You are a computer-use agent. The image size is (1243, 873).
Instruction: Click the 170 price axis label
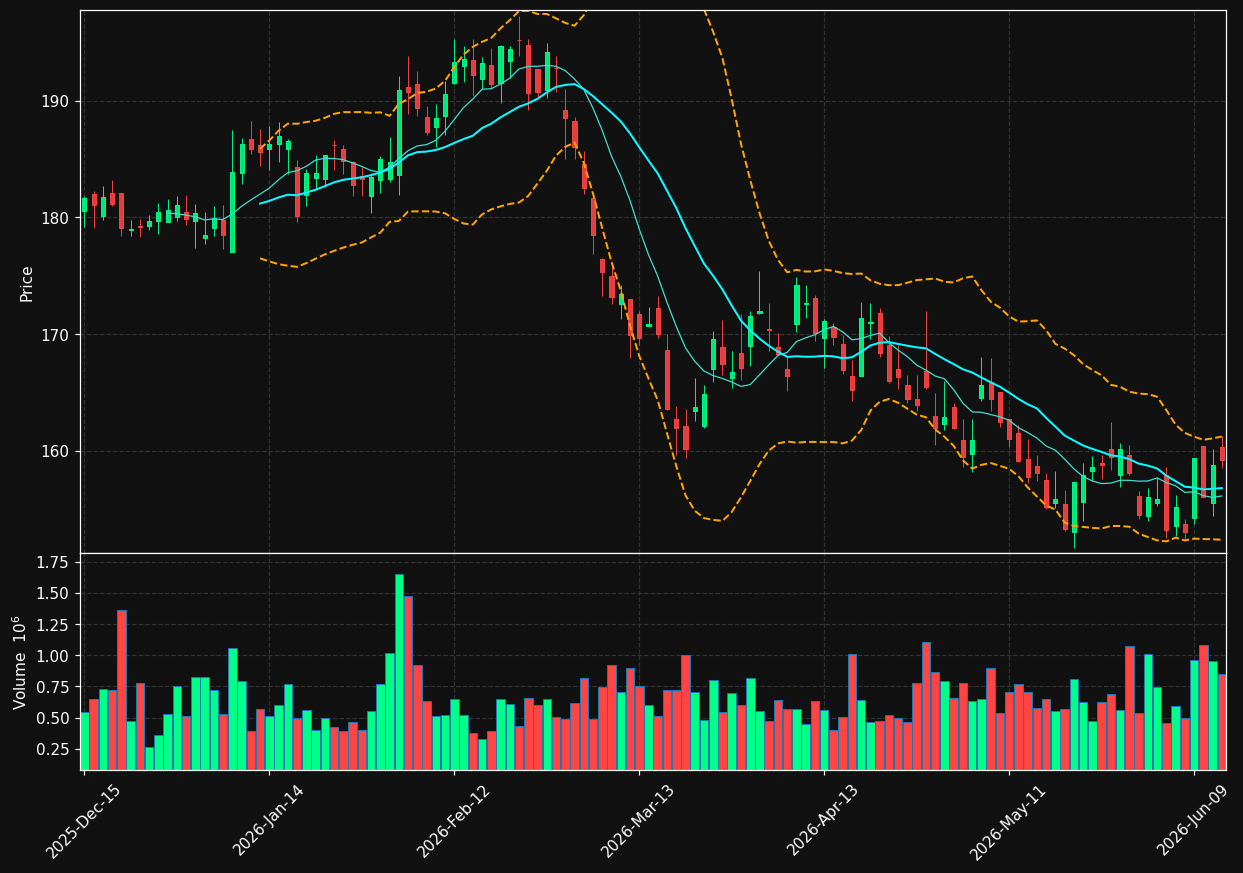56,335
